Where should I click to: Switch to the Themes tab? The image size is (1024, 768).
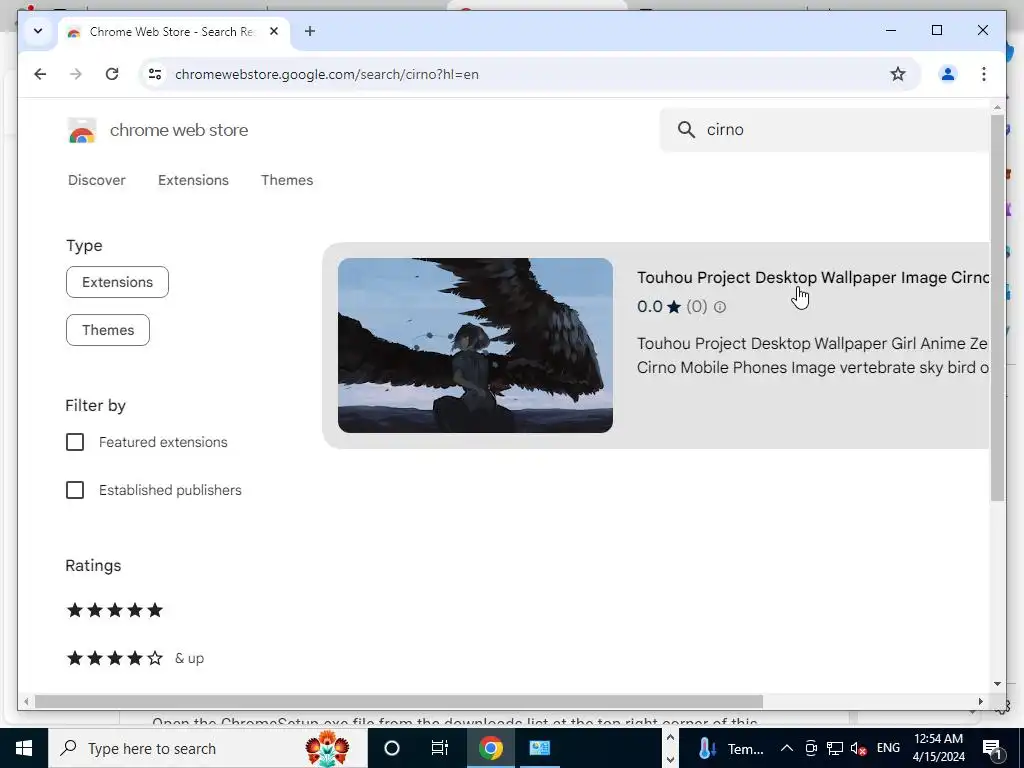[x=287, y=180]
